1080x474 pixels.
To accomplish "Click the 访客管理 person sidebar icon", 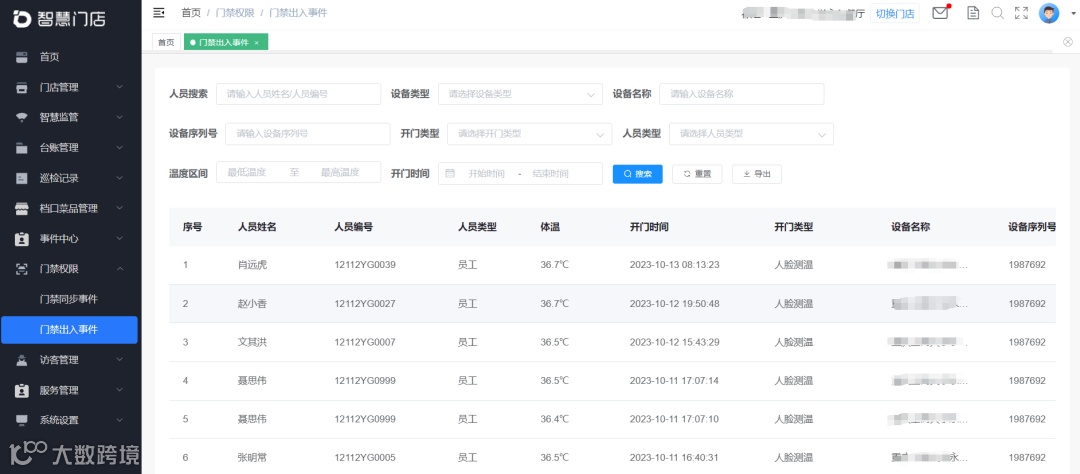I will [22, 360].
